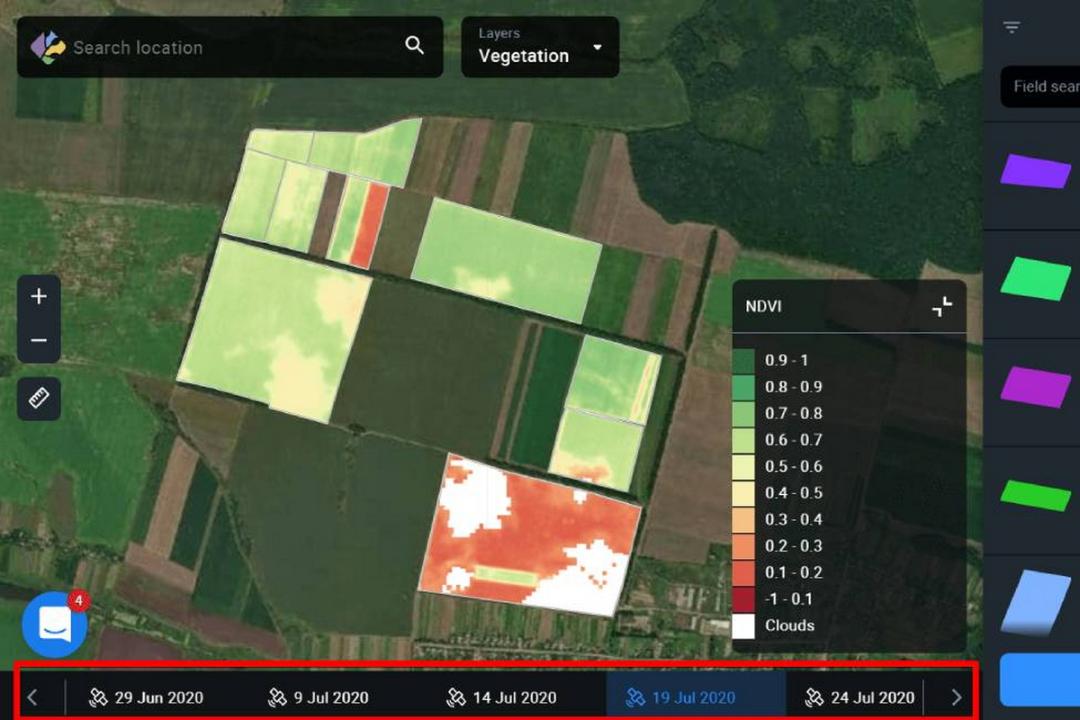Click the search magnifier icon
The image size is (1080, 720).
coord(414,45)
